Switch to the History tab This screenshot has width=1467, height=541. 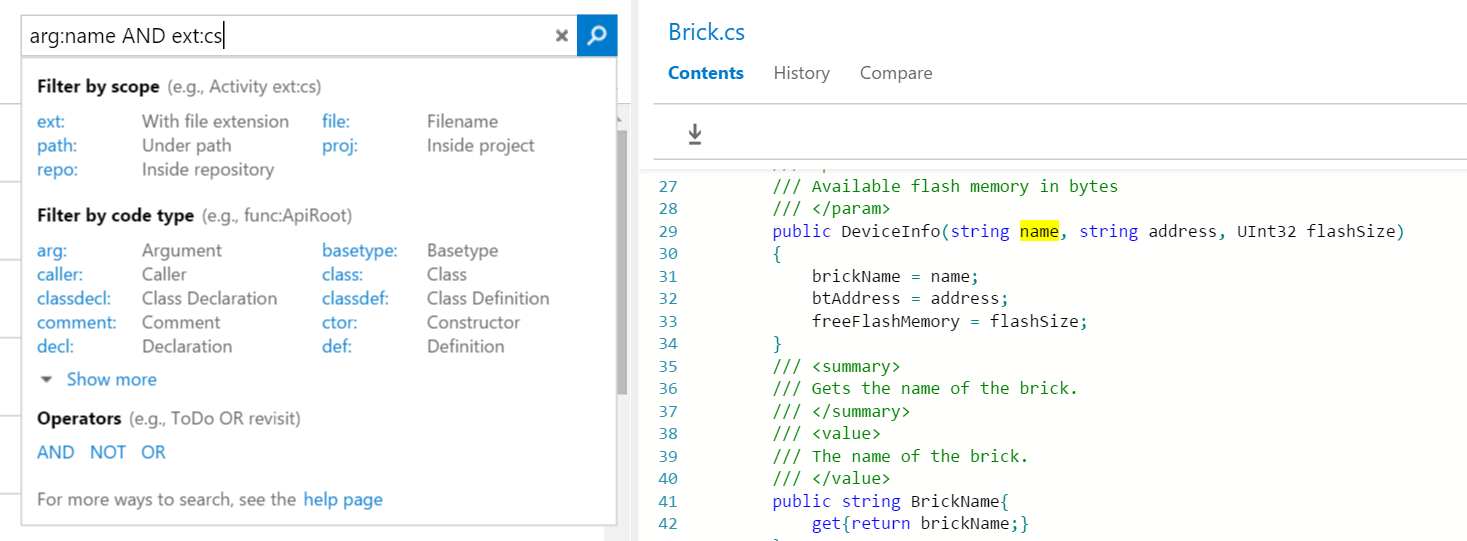click(x=801, y=73)
